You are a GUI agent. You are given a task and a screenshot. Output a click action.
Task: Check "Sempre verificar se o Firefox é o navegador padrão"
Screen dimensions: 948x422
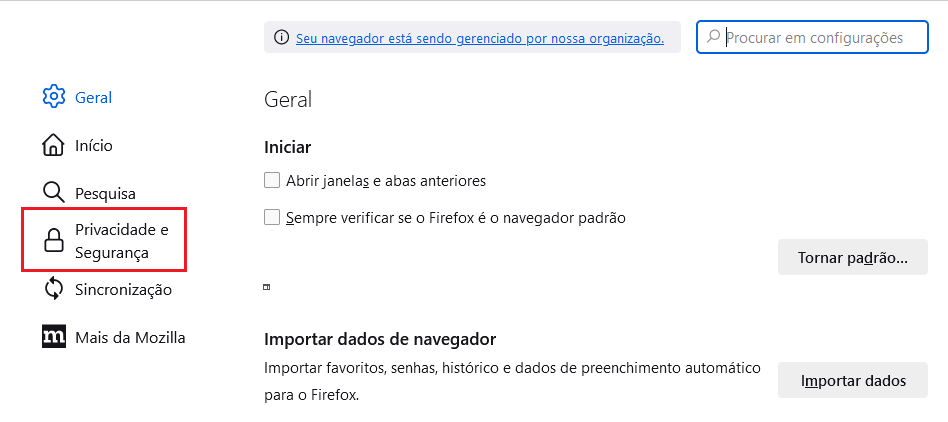click(x=272, y=217)
